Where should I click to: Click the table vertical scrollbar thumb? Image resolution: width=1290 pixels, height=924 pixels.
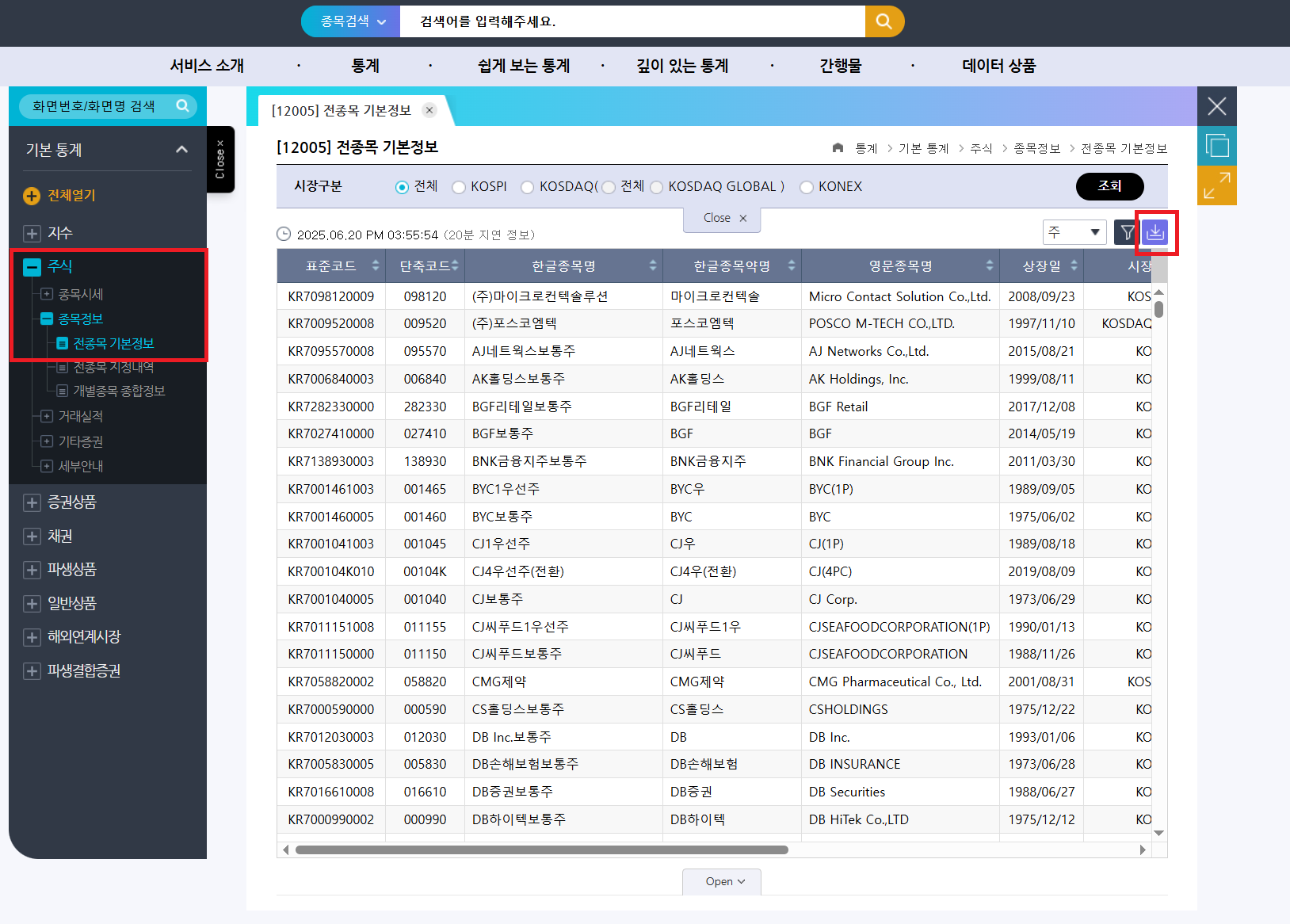pos(1159,309)
